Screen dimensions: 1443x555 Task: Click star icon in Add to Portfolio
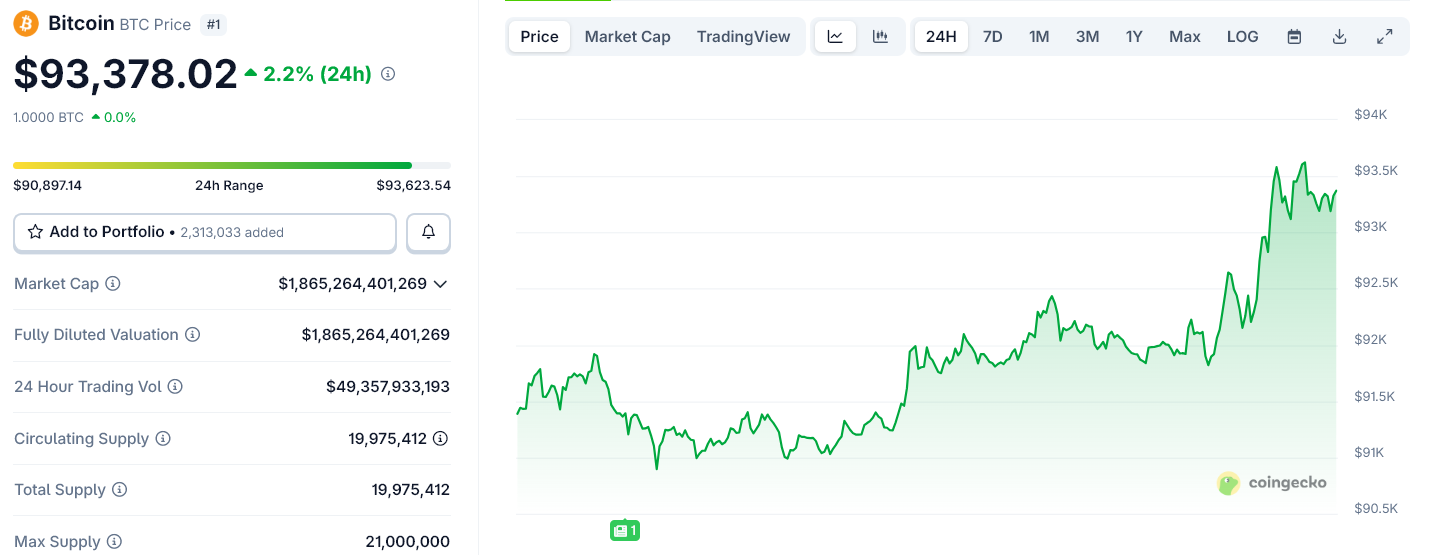(x=35, y=232)
